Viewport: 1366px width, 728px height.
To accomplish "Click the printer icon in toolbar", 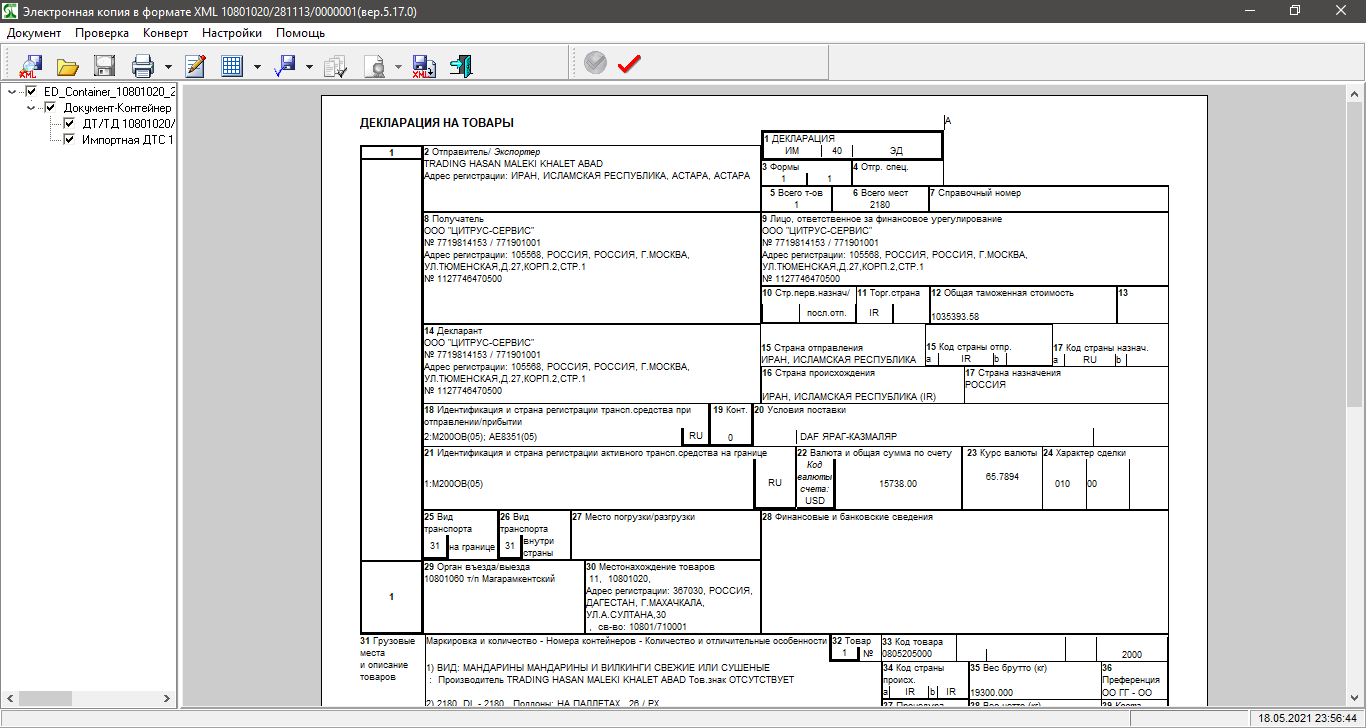I will (143, 67).
